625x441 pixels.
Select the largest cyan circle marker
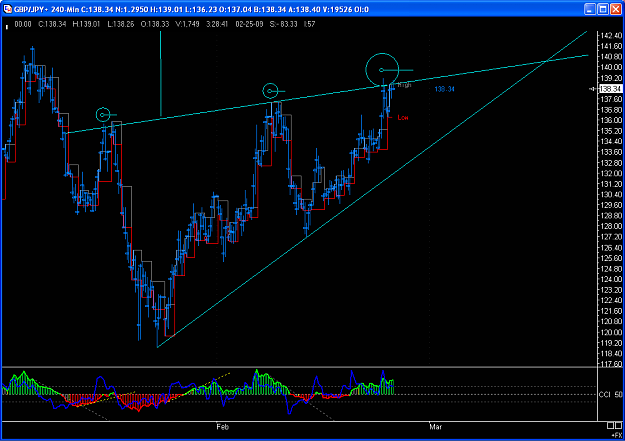click(382, 70)
